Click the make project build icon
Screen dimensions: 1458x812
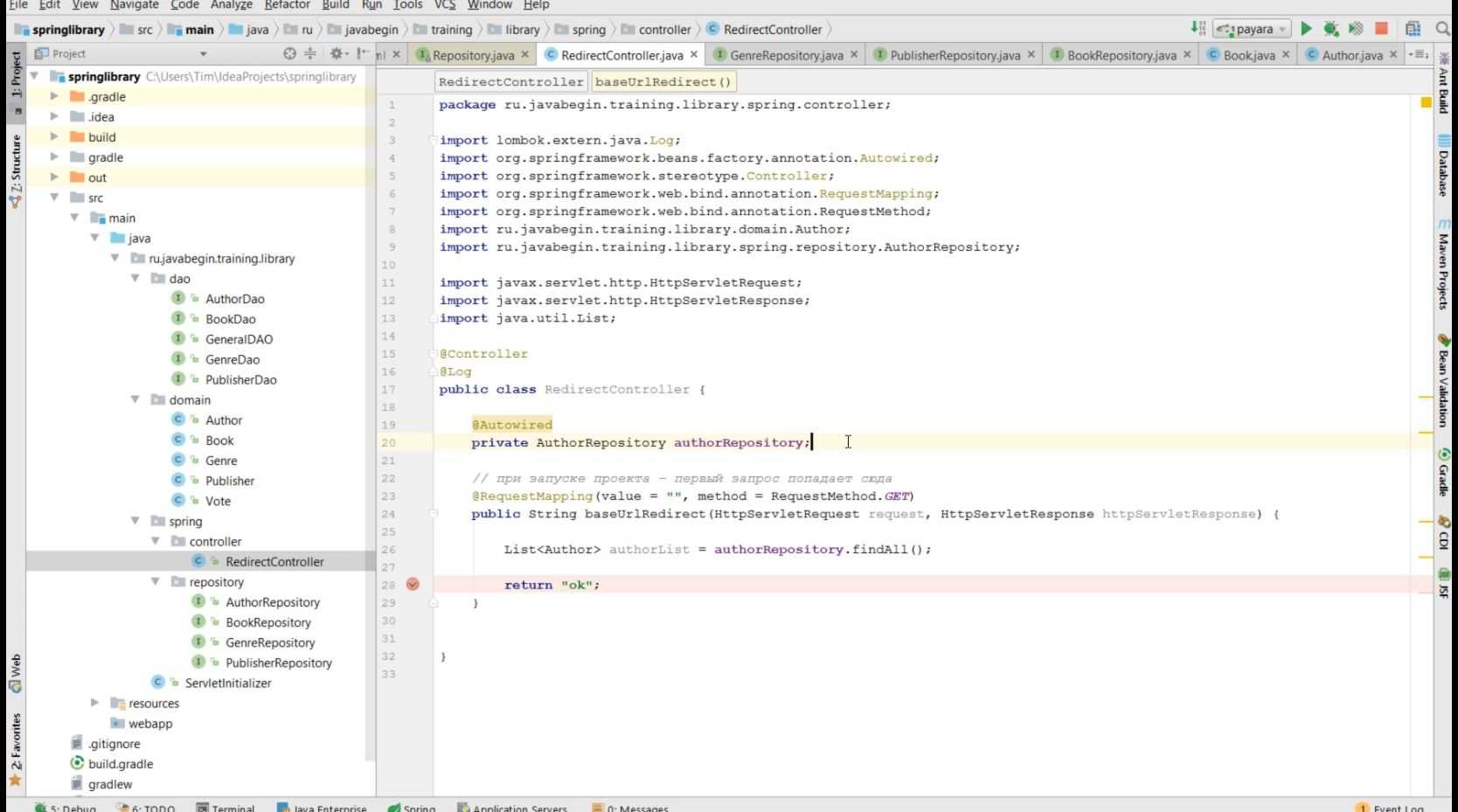(x=1198, y=29)
